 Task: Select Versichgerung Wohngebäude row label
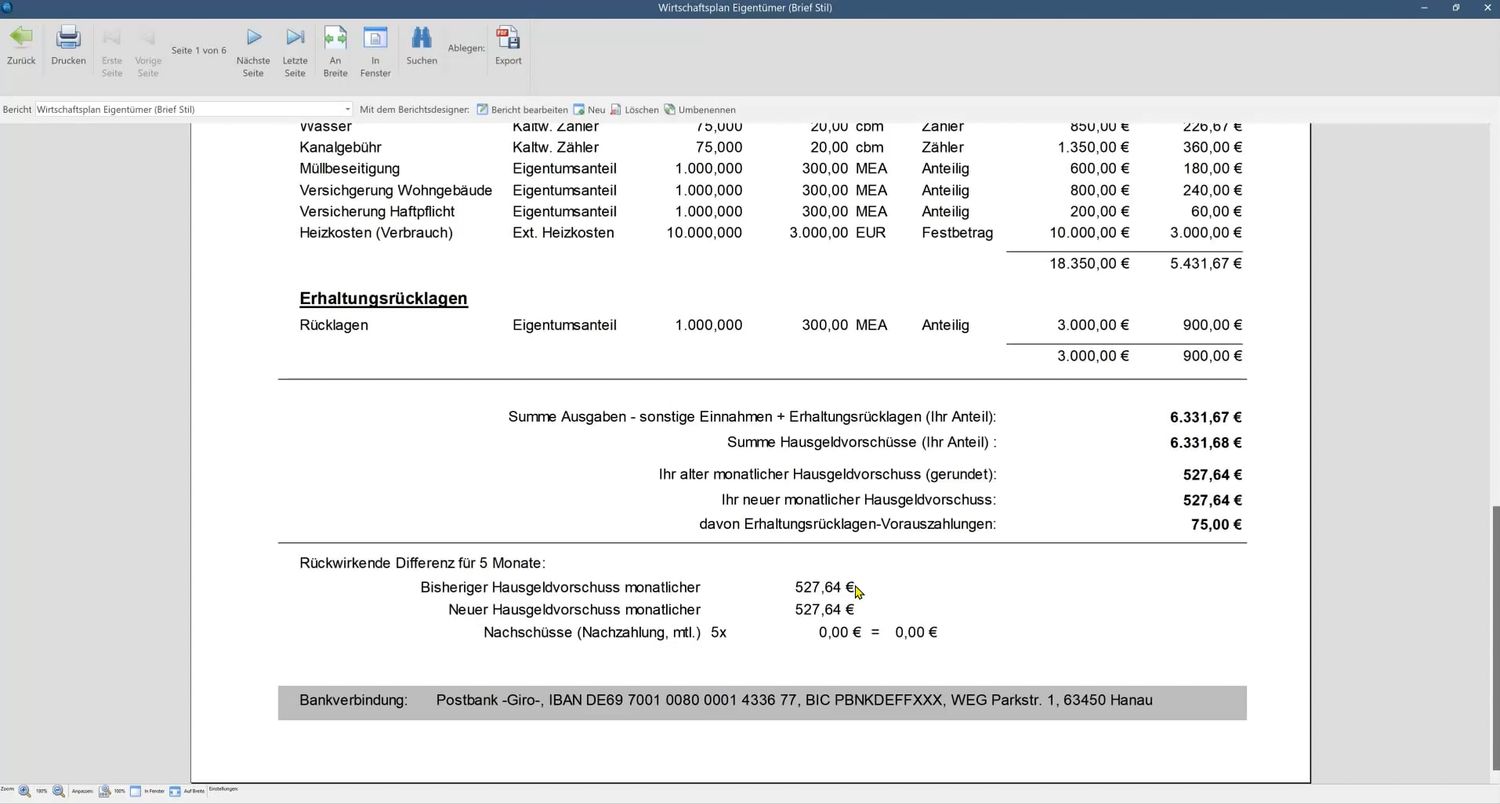coord(396,190)
